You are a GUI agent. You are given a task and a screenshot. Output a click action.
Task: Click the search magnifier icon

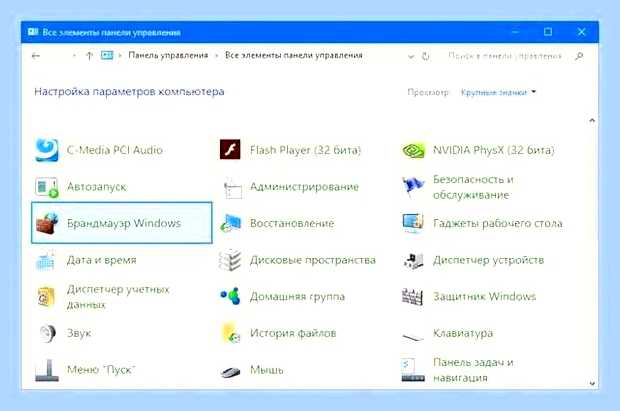point(579,56)
